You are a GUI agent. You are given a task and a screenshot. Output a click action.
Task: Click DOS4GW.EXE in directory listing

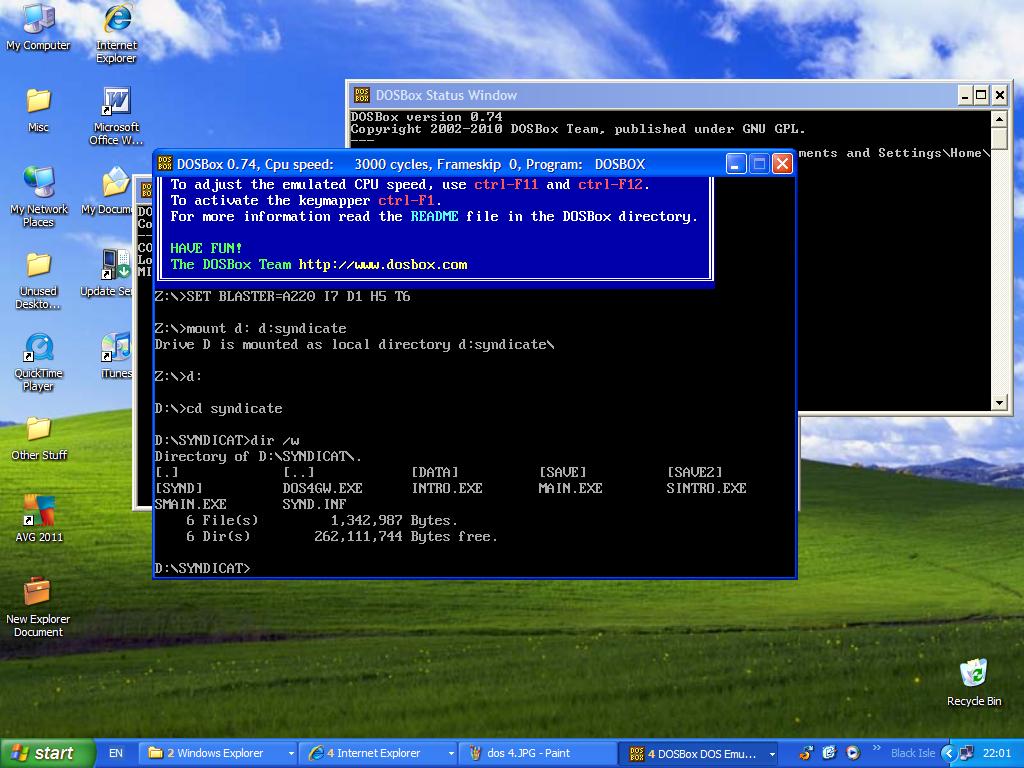[323, 488]
